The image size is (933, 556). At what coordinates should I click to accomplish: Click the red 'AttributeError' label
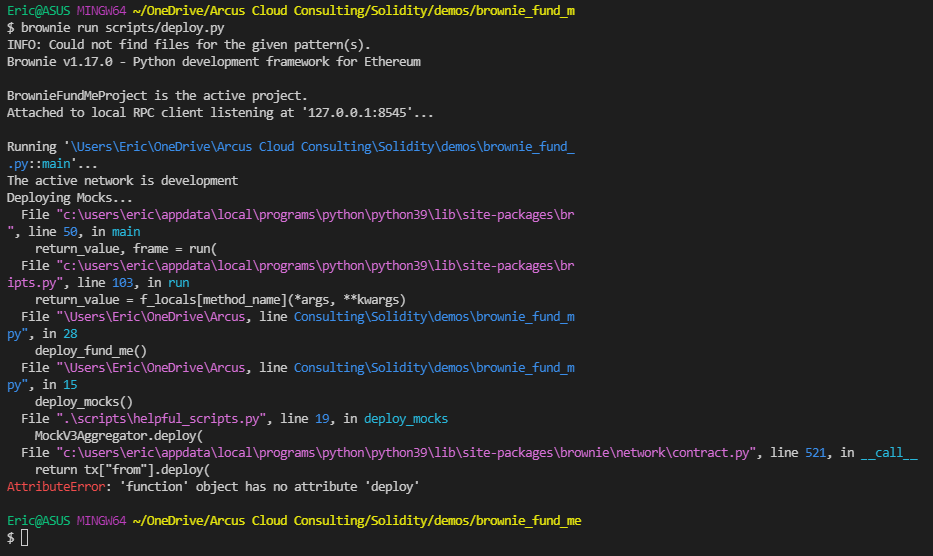point(56,487)
